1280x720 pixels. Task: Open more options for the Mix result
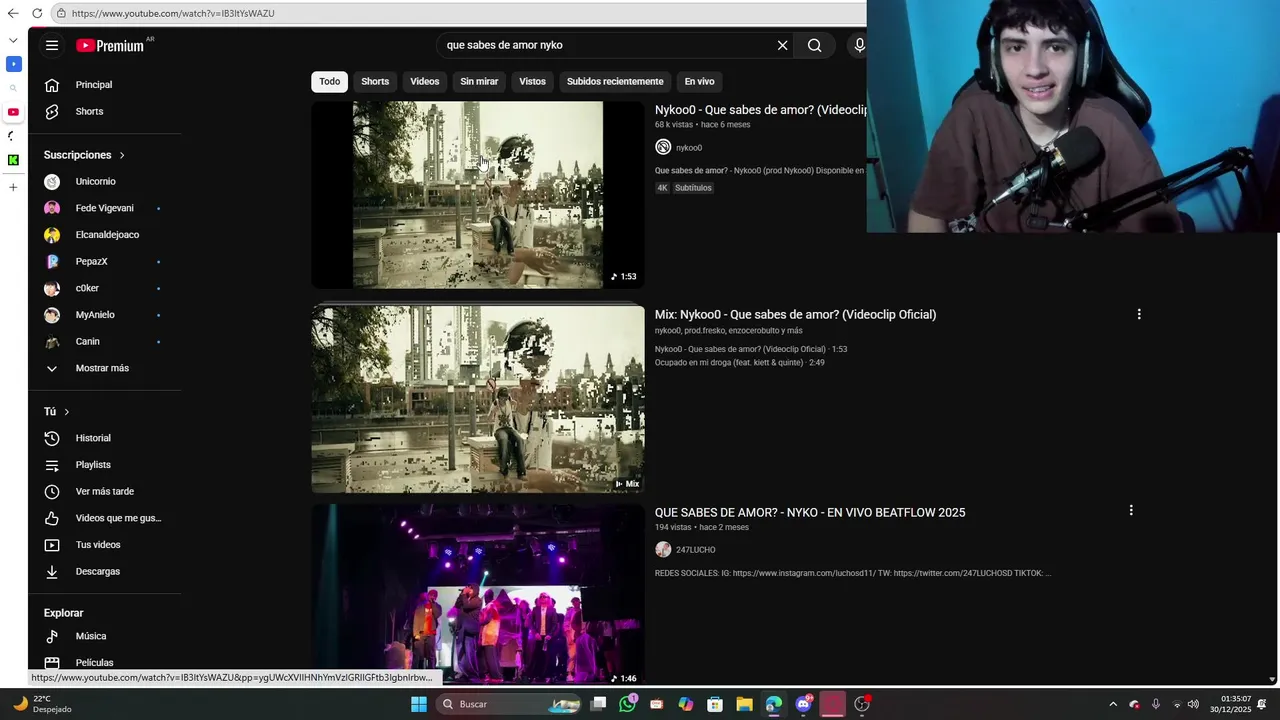[x=1138, y=314]
